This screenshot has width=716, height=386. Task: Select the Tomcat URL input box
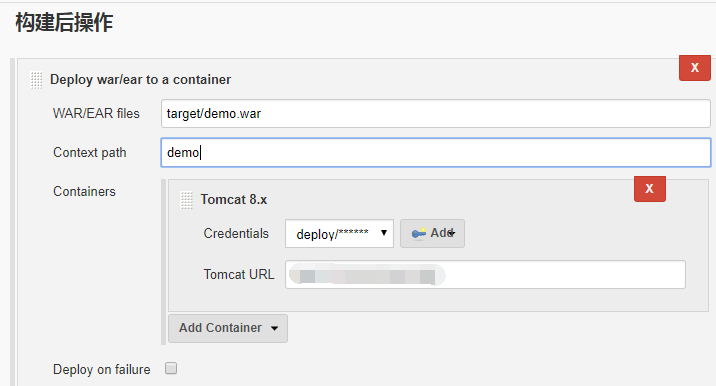(x=485, y=275)
